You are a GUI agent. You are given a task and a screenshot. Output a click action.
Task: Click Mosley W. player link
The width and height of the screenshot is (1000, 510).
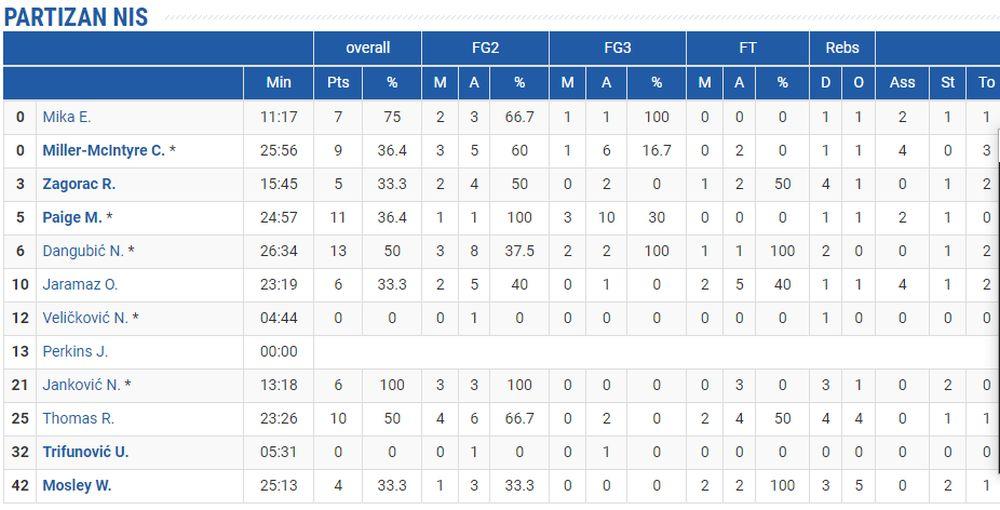click(x=76, y=485)
